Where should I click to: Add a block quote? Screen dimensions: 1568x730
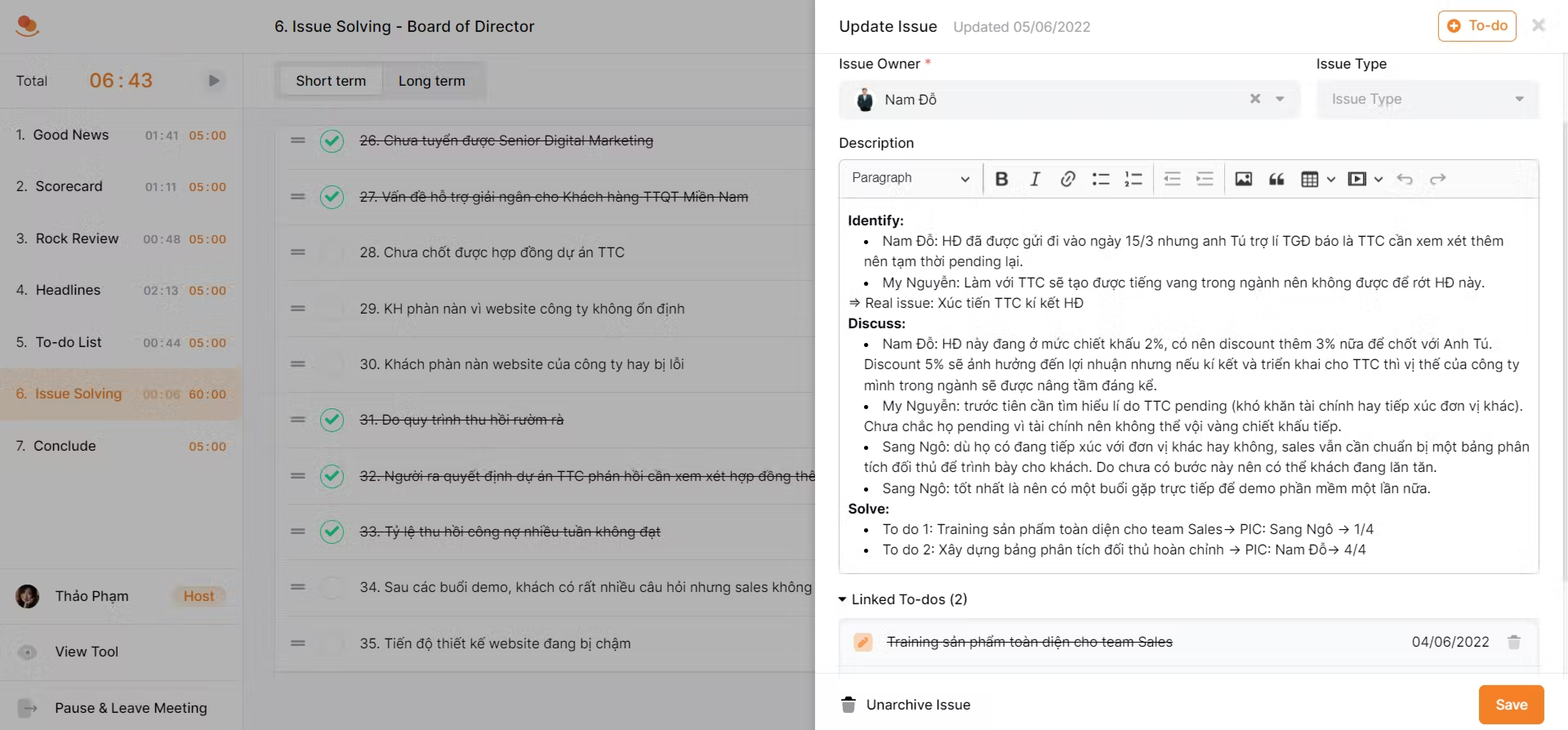pos(1276,178)
